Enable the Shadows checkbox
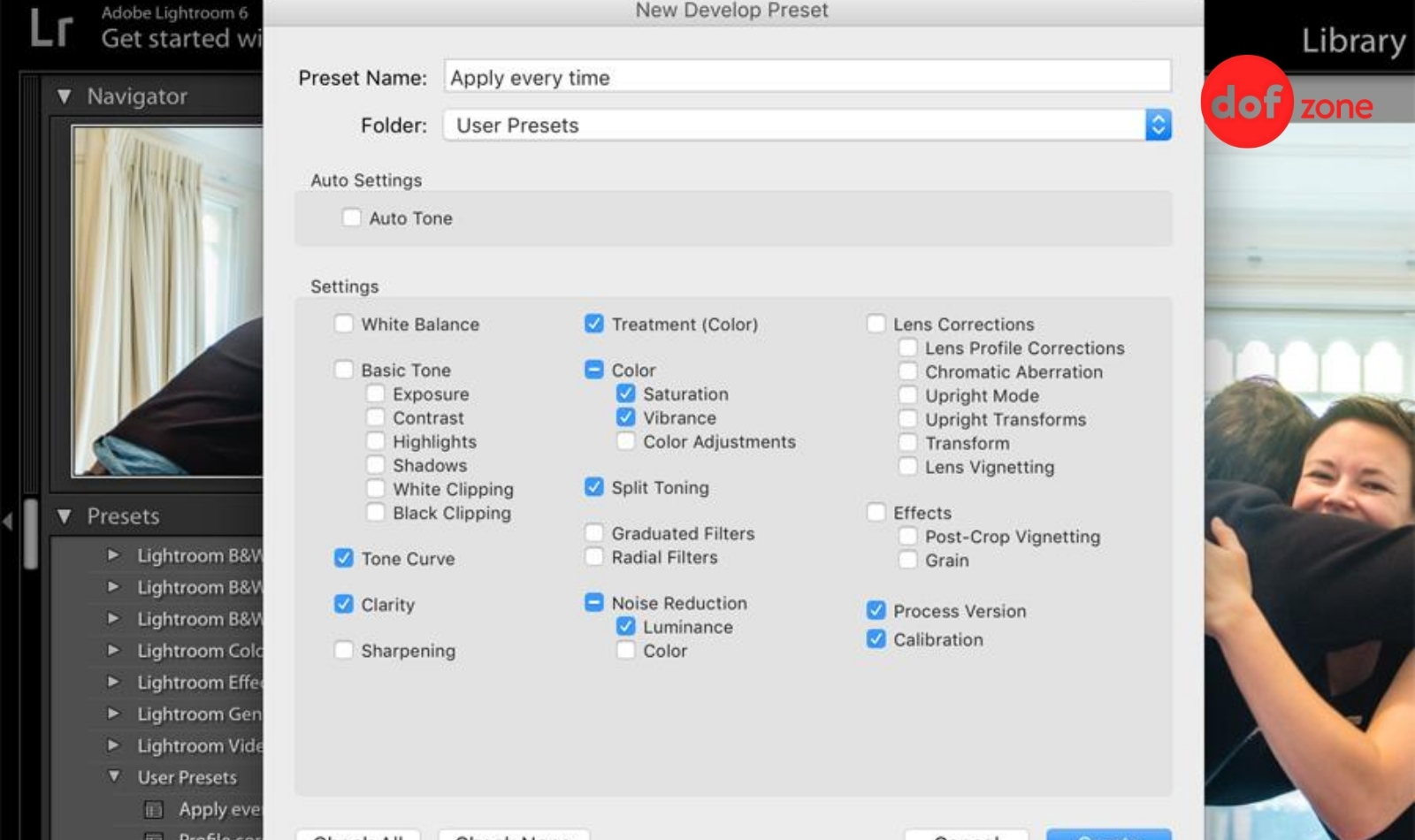1415x840 pixels. click(376, 465)
